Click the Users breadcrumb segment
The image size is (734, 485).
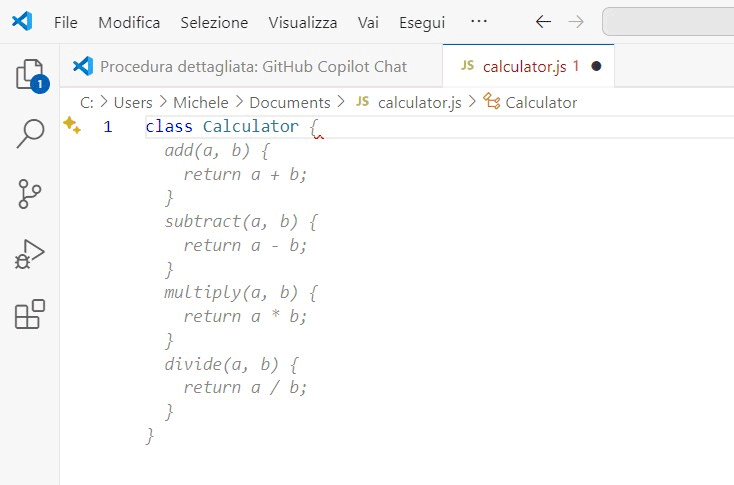pyautogui.click(x=133, y=103)
